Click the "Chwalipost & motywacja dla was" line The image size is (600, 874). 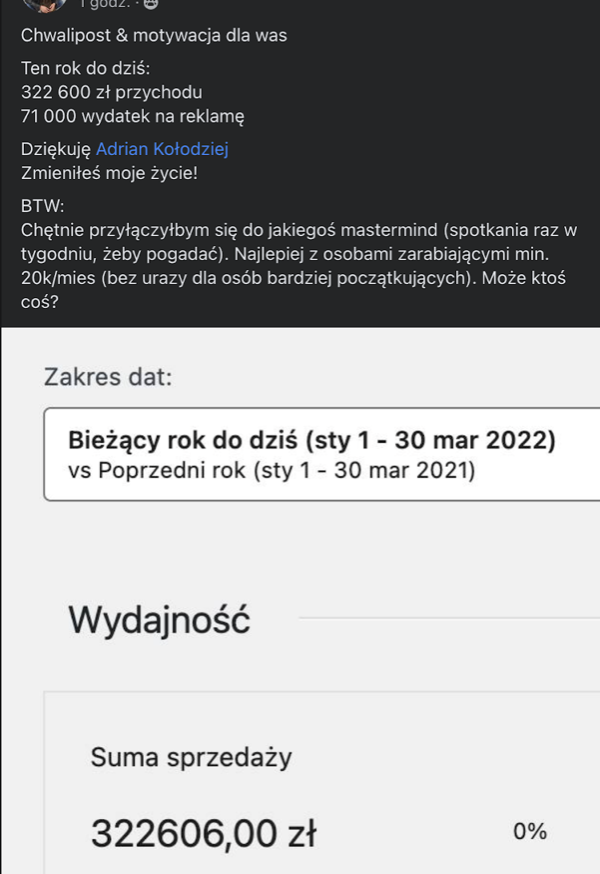[x=154, y=35]
